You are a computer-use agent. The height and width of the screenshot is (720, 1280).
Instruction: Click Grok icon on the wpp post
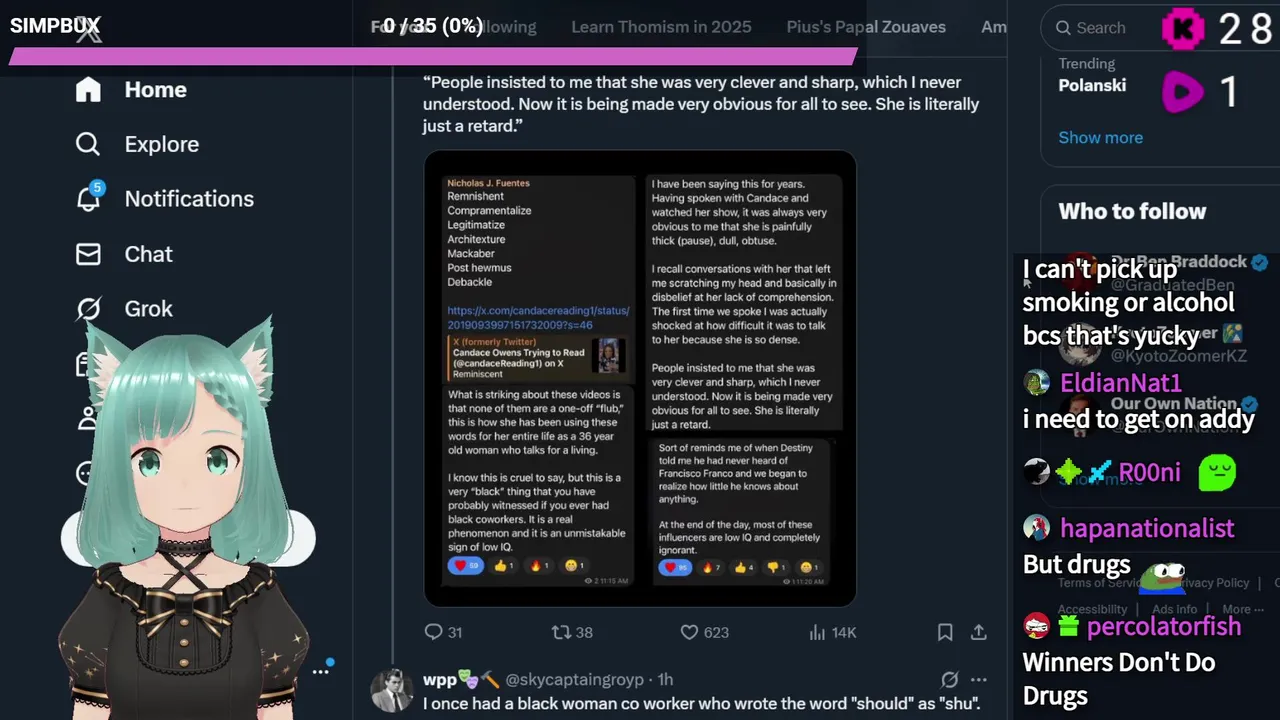949,679
